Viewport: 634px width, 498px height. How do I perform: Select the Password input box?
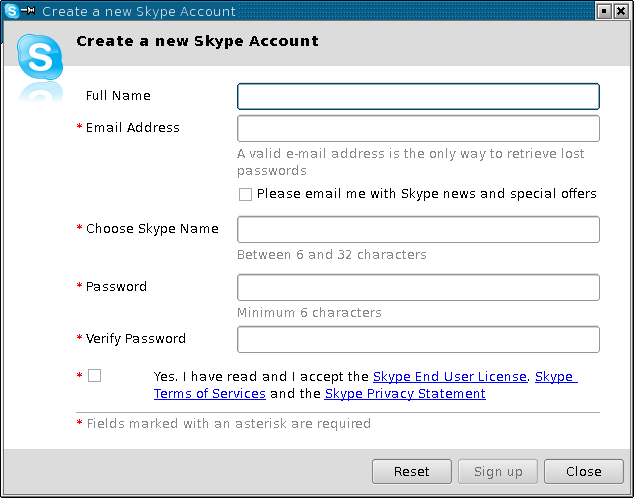418,287
